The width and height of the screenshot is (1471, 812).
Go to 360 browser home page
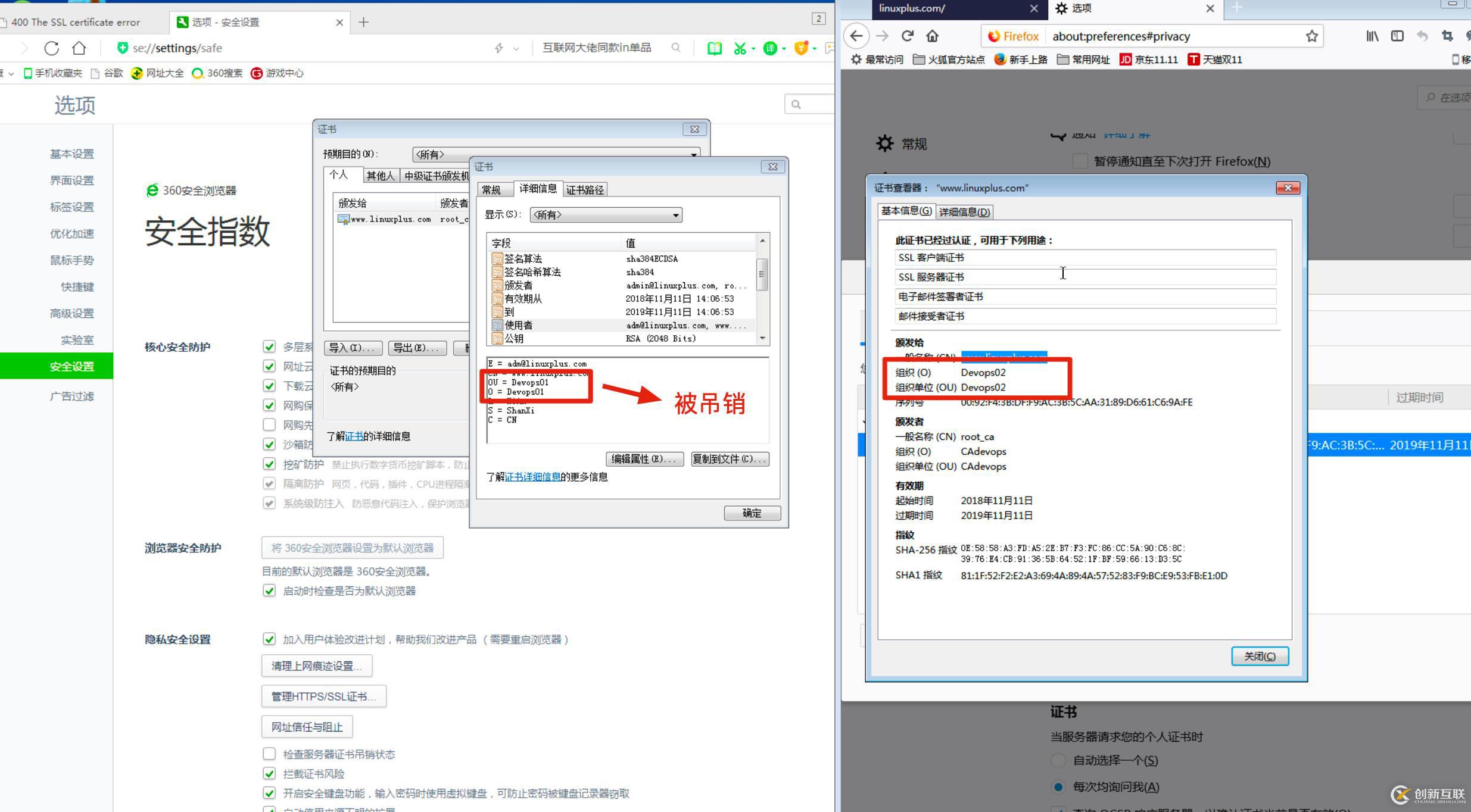coord(79,48)
